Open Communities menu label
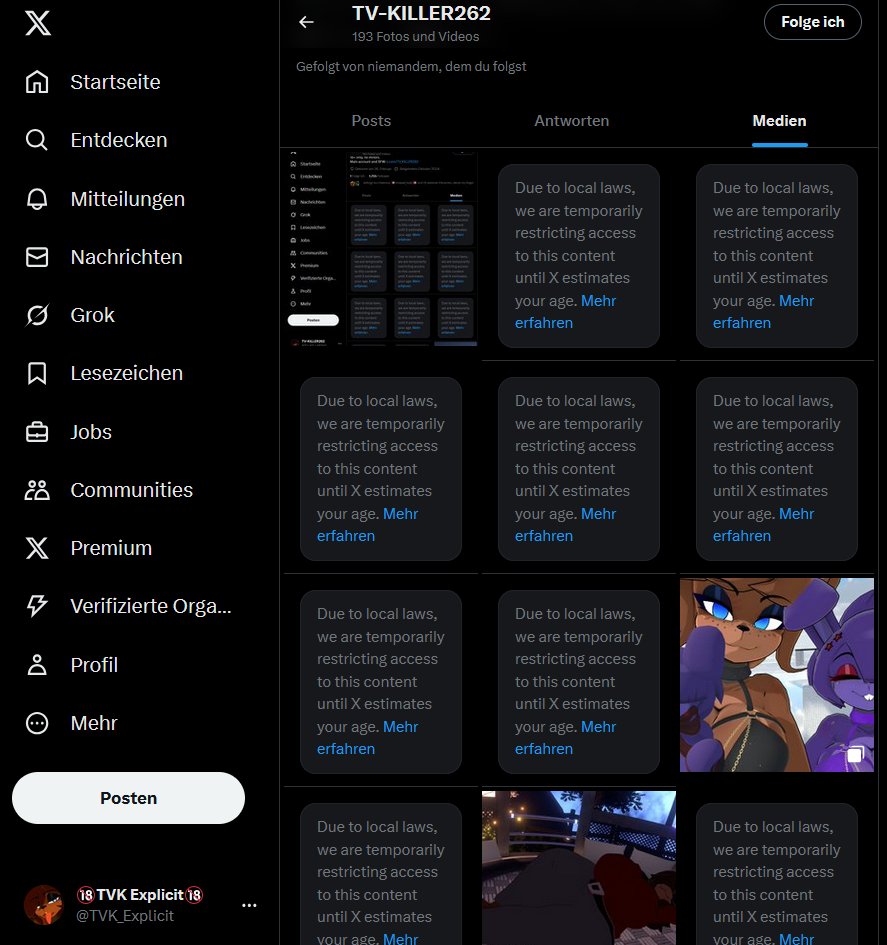The width and height of the screenshot is (887, 945). click(x=131, y=490)
